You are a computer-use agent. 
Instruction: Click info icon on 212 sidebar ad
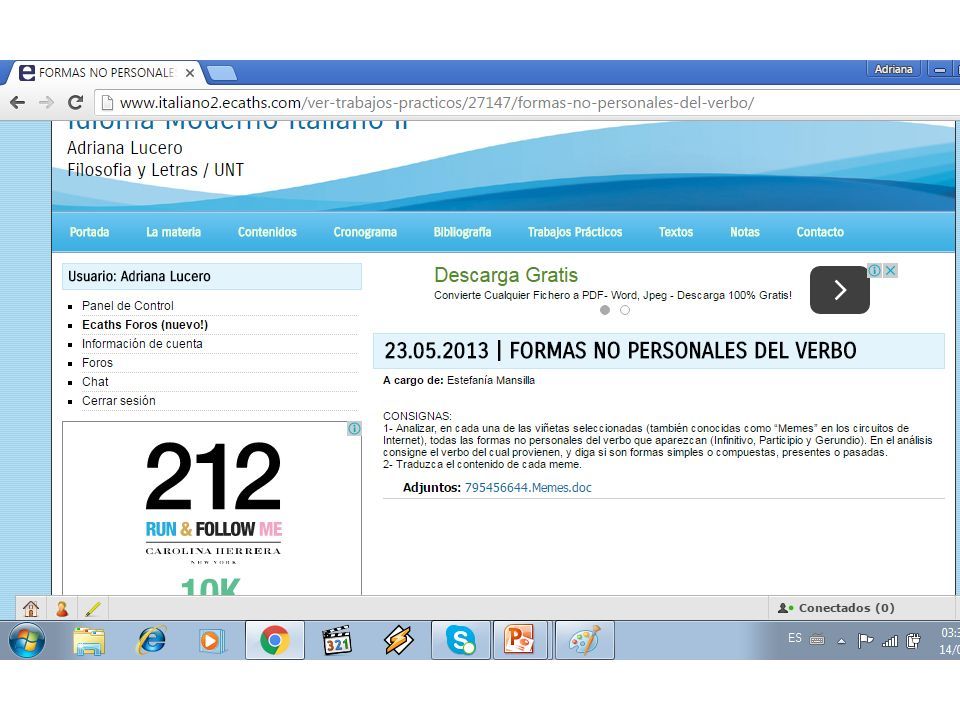[354, 429]
